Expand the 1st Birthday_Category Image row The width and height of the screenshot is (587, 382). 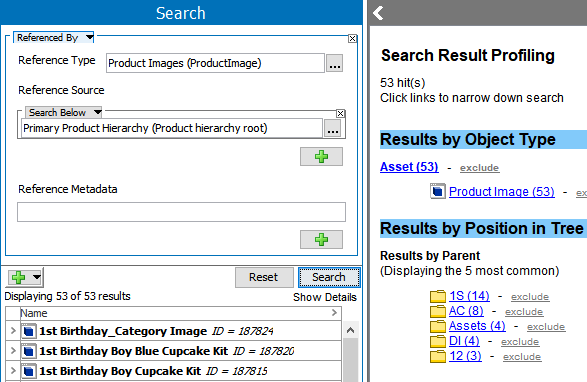point(13,331)
